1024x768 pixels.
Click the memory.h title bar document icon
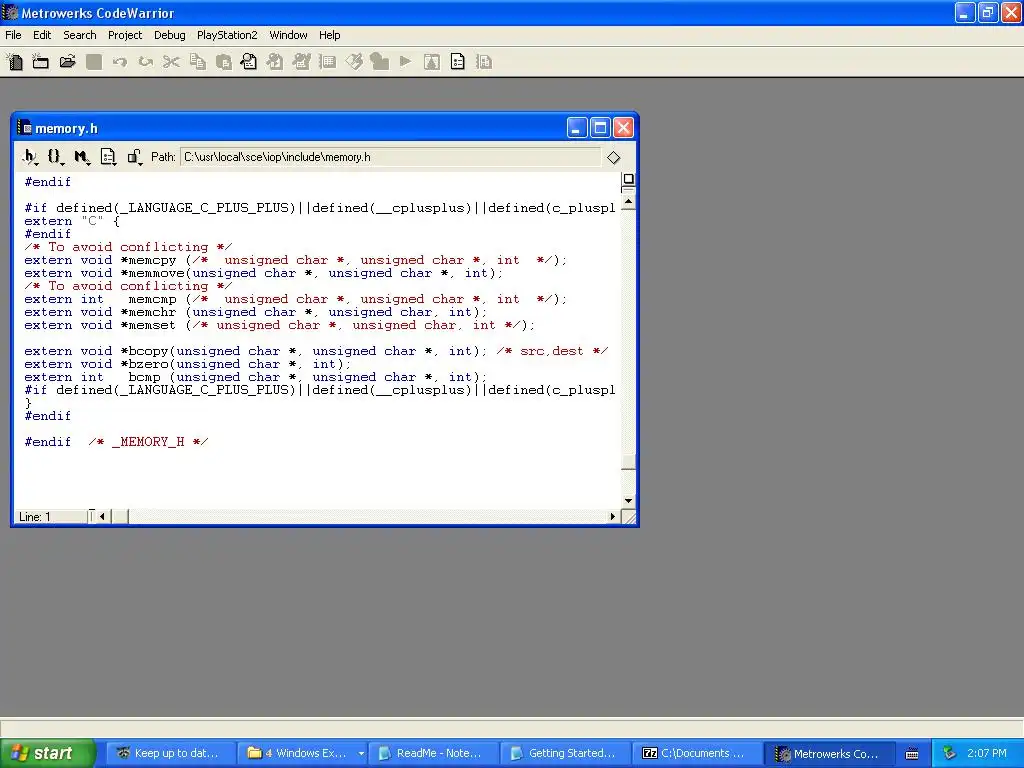pos(25,128)
